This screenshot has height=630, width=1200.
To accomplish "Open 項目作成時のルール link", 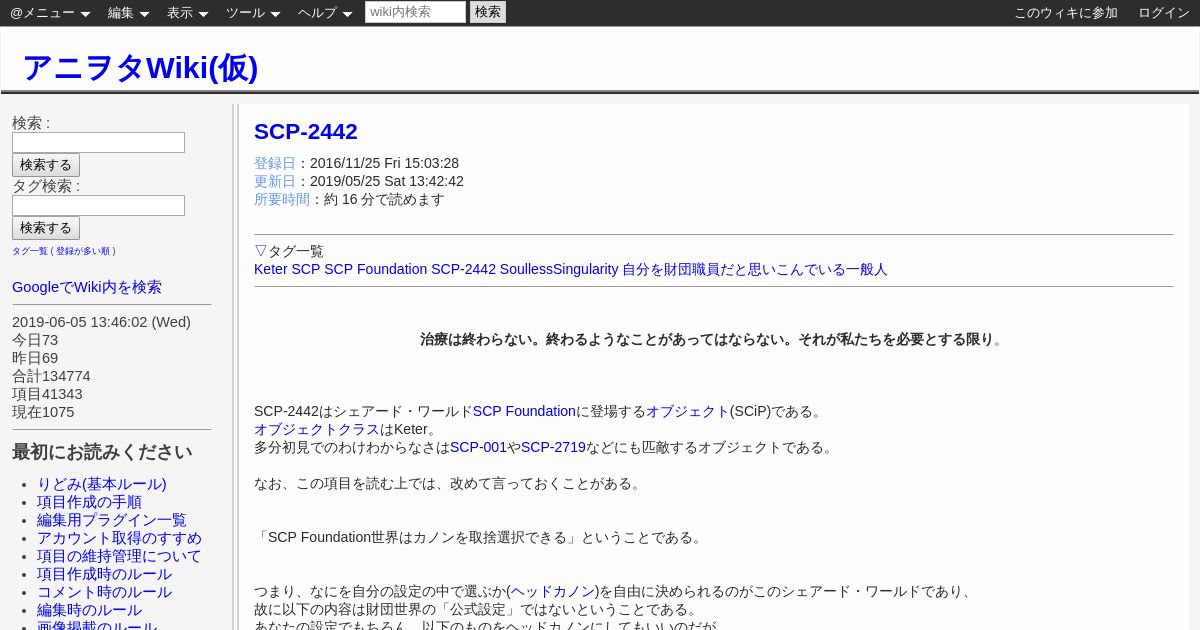I will [x=104, y=574].
